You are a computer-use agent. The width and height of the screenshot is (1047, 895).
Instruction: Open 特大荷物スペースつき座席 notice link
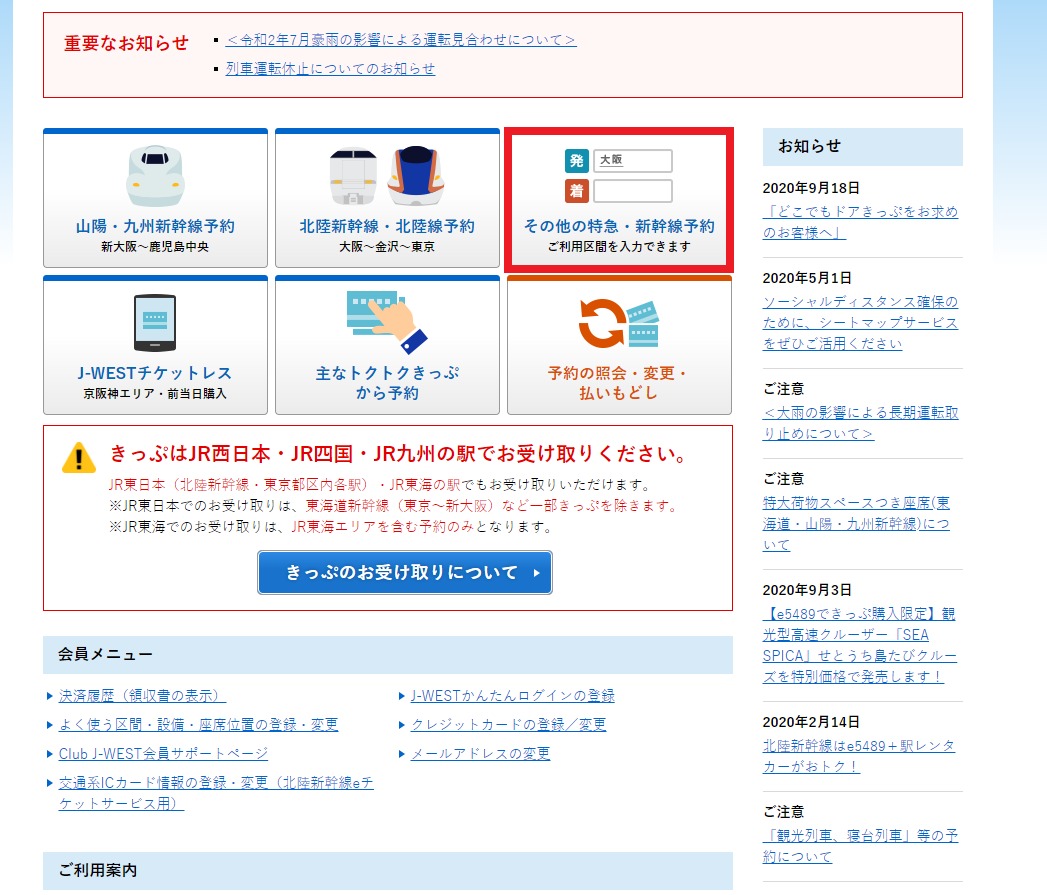coord(857,524)
